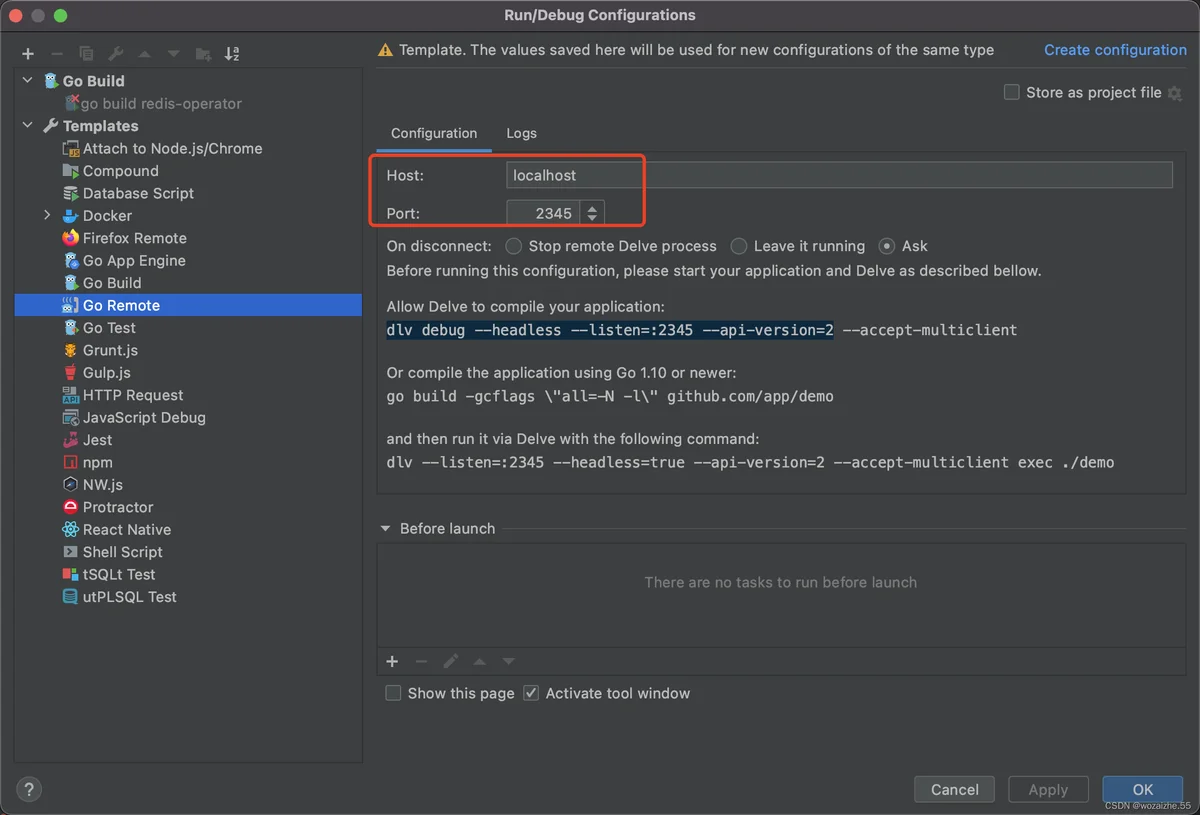Viewport: 1200px width, 815px height.
Task: Click the Move into new folder icon
Action: tap(203, 54)
